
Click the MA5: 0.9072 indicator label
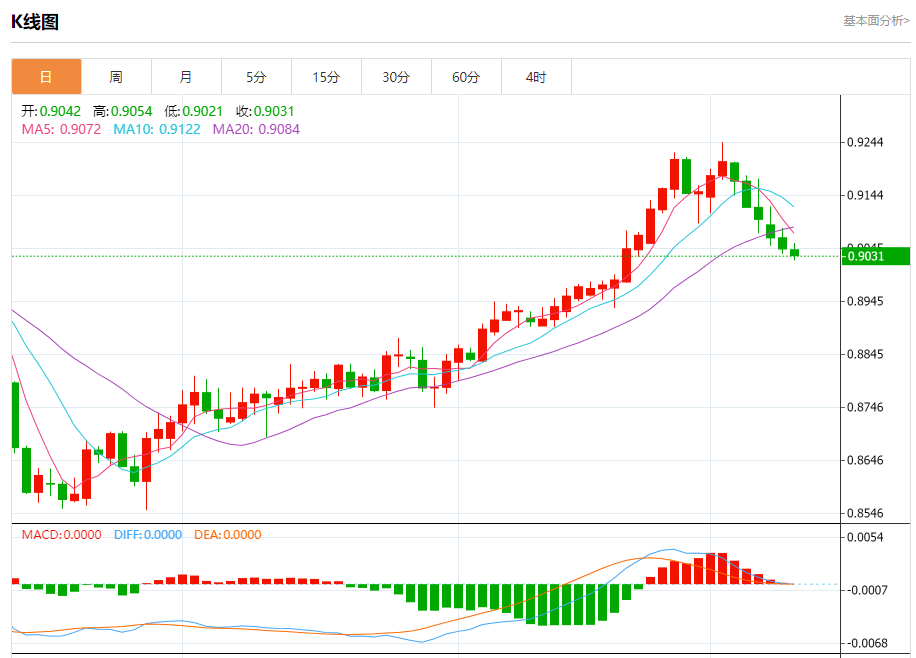pos(61,129)
